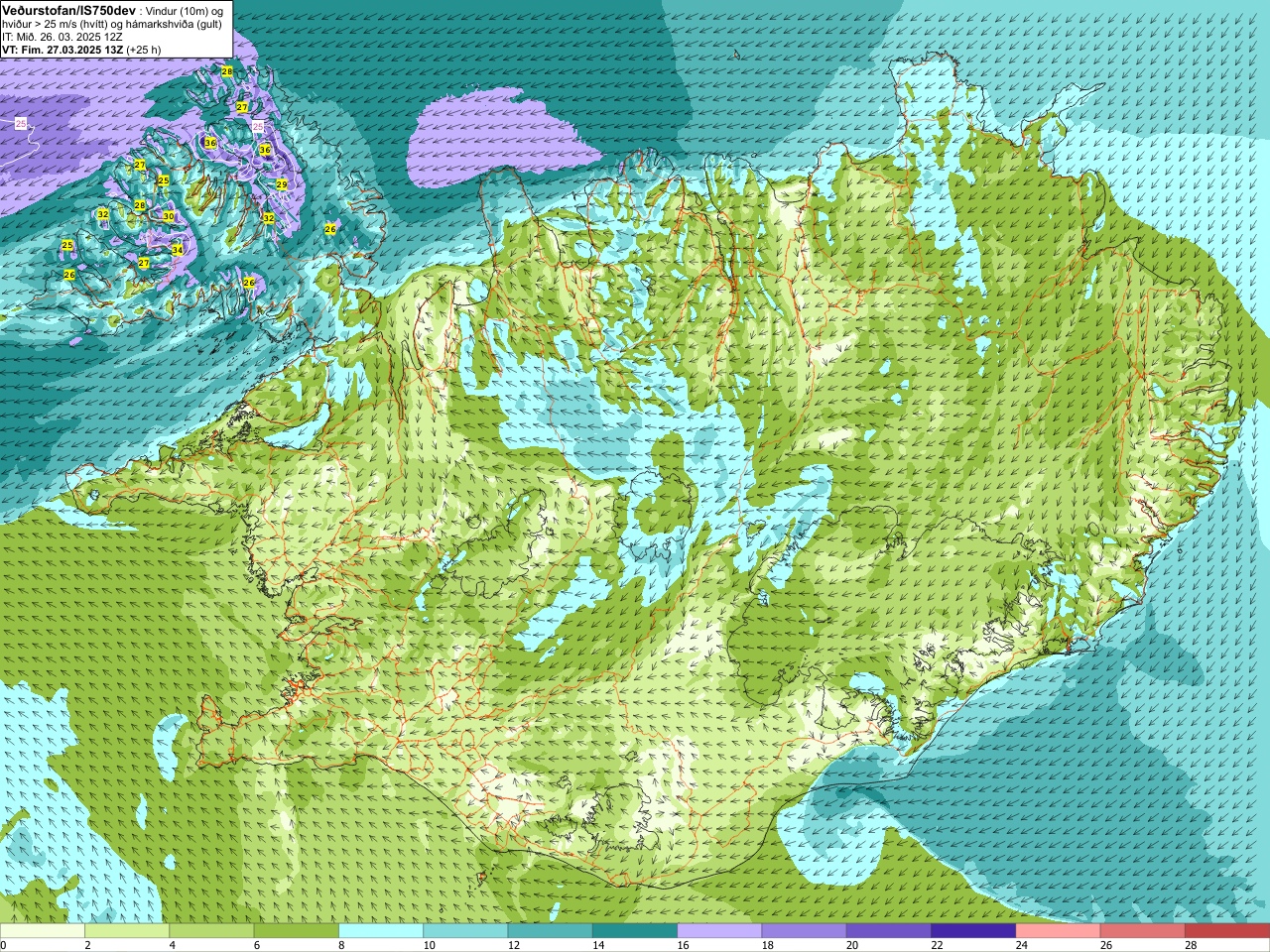Screen dimensions: 1270x952
Task: Click the 2–4 m/s light green legend swatch
Action: (x=127, y=931)
